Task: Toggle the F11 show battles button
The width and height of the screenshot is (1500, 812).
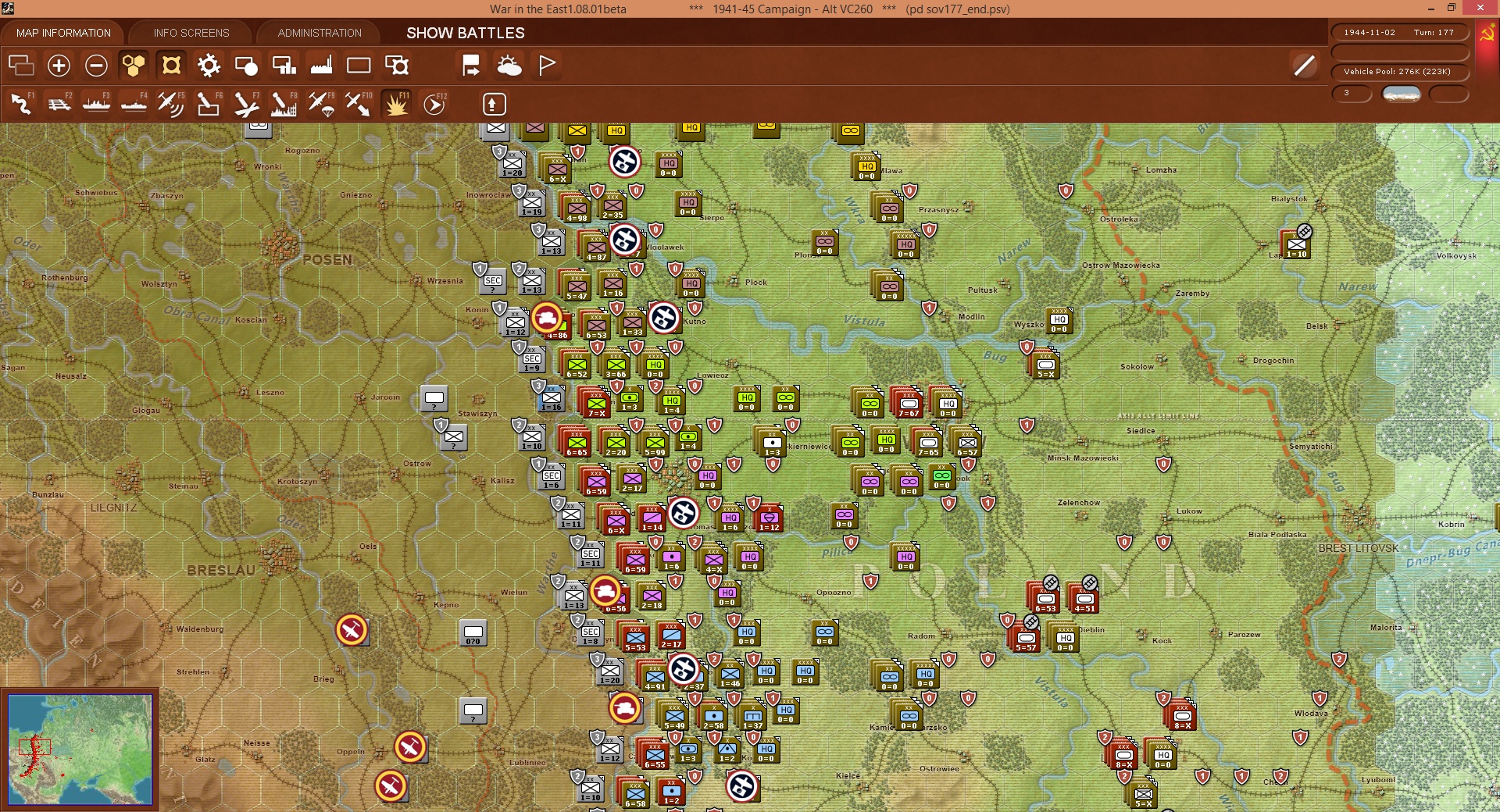Action: [396, 104]
